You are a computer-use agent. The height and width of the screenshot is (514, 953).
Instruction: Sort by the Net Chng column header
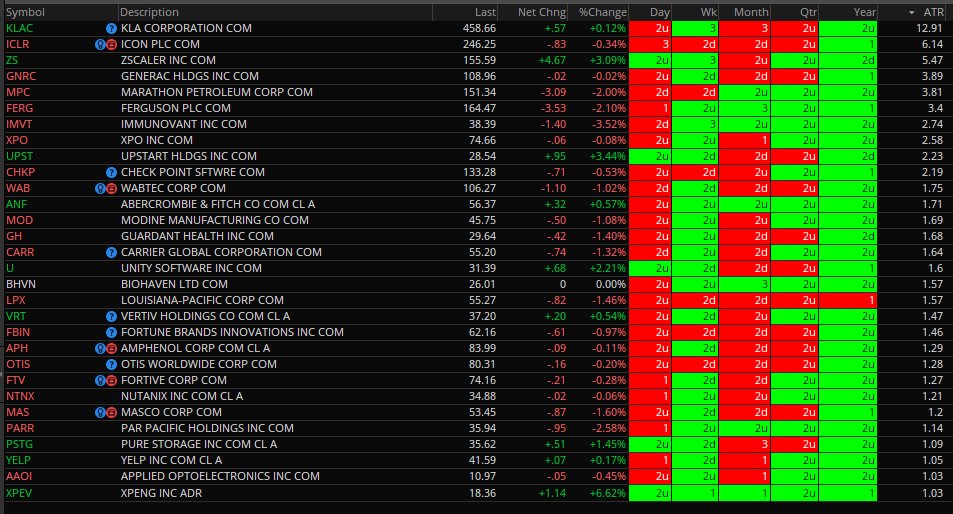(x=542, y=12)
